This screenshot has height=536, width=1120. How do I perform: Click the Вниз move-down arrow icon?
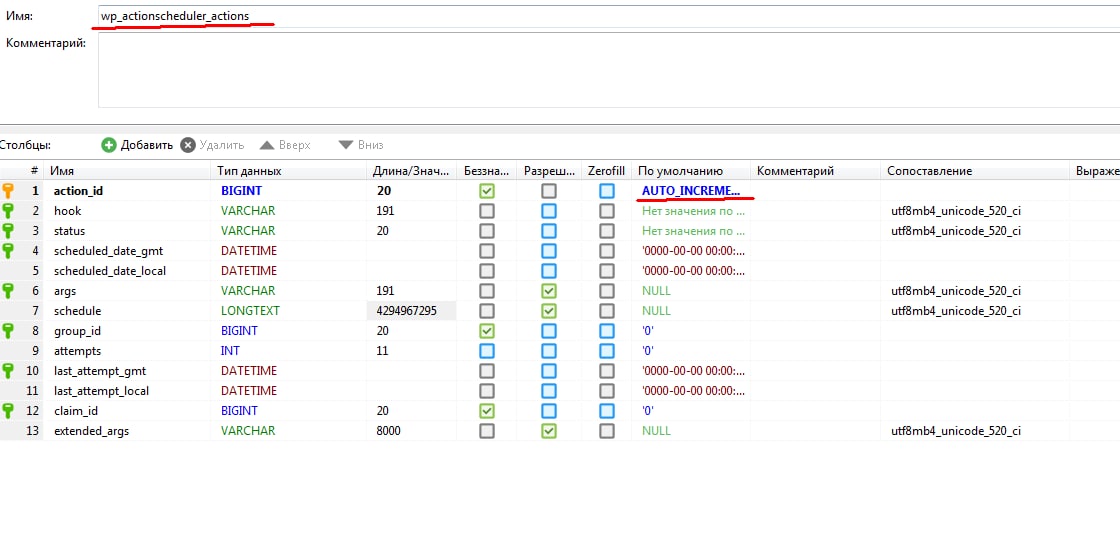tap(346, 145)
